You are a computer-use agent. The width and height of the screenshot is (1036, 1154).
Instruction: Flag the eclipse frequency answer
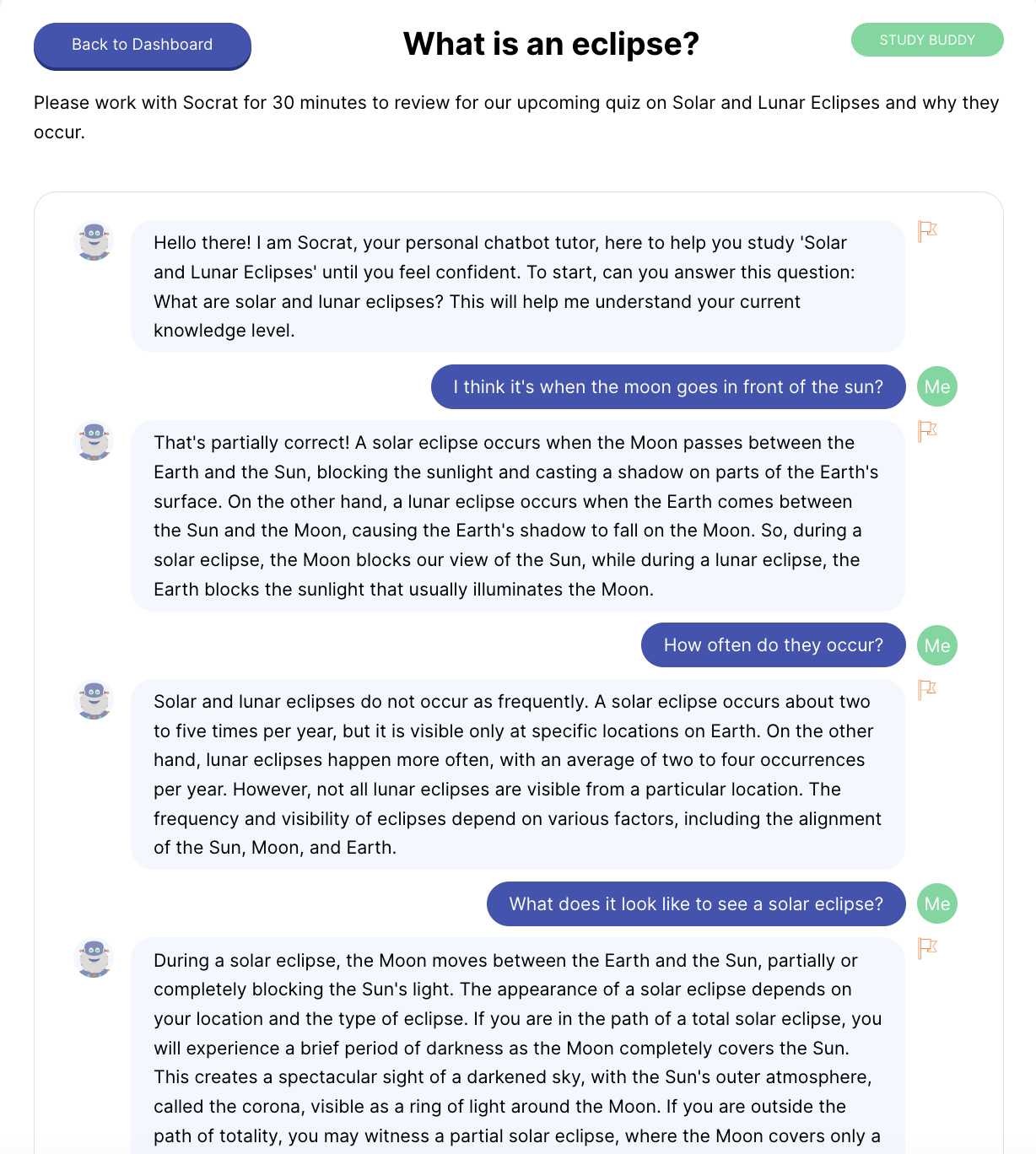(x=927, y=689)
